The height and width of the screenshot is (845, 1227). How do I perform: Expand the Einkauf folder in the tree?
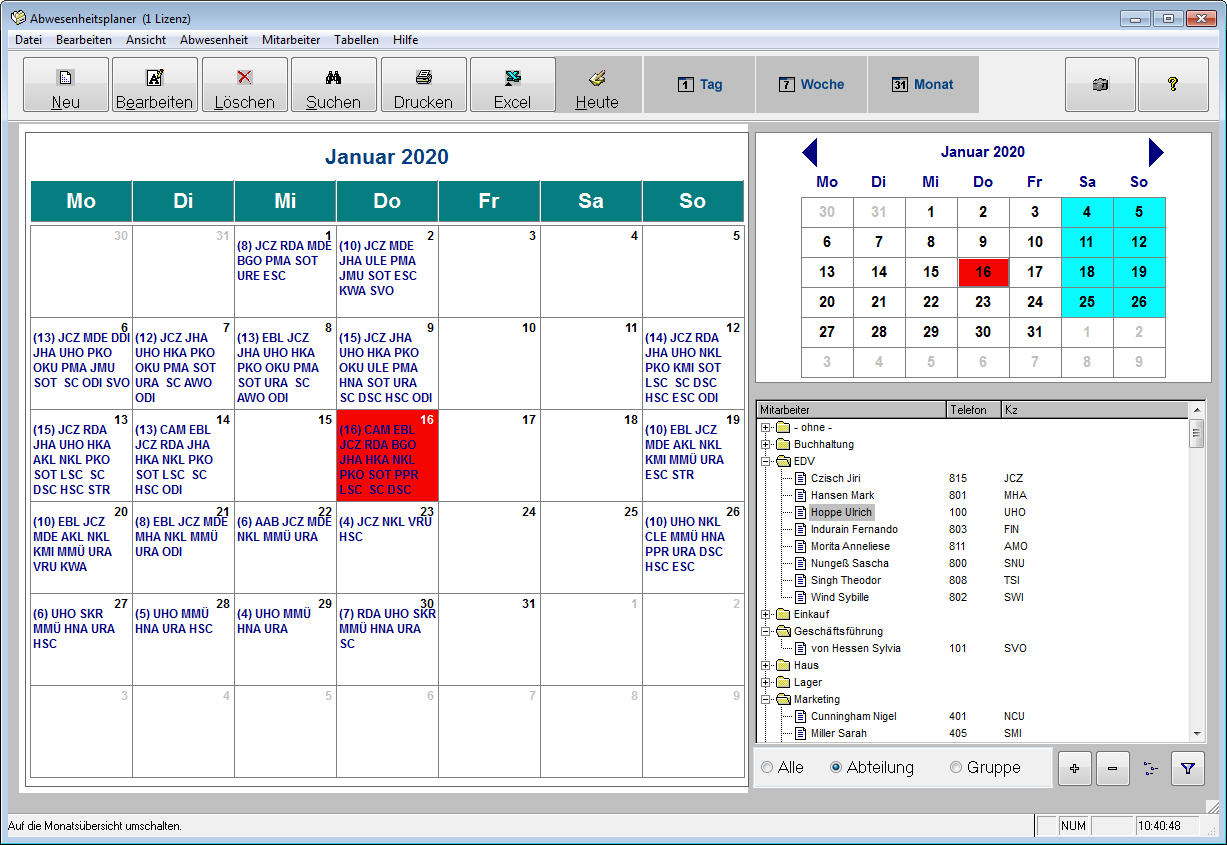pos(766,614)
